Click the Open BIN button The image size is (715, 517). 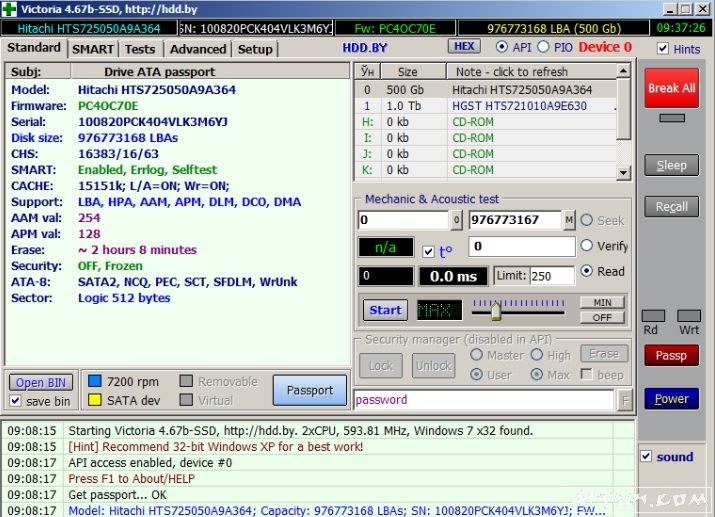[x=41, y=383]
